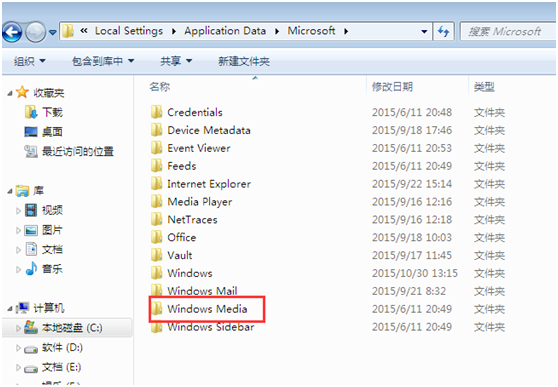Expand the 音乐 library node

tap(18, 270)
